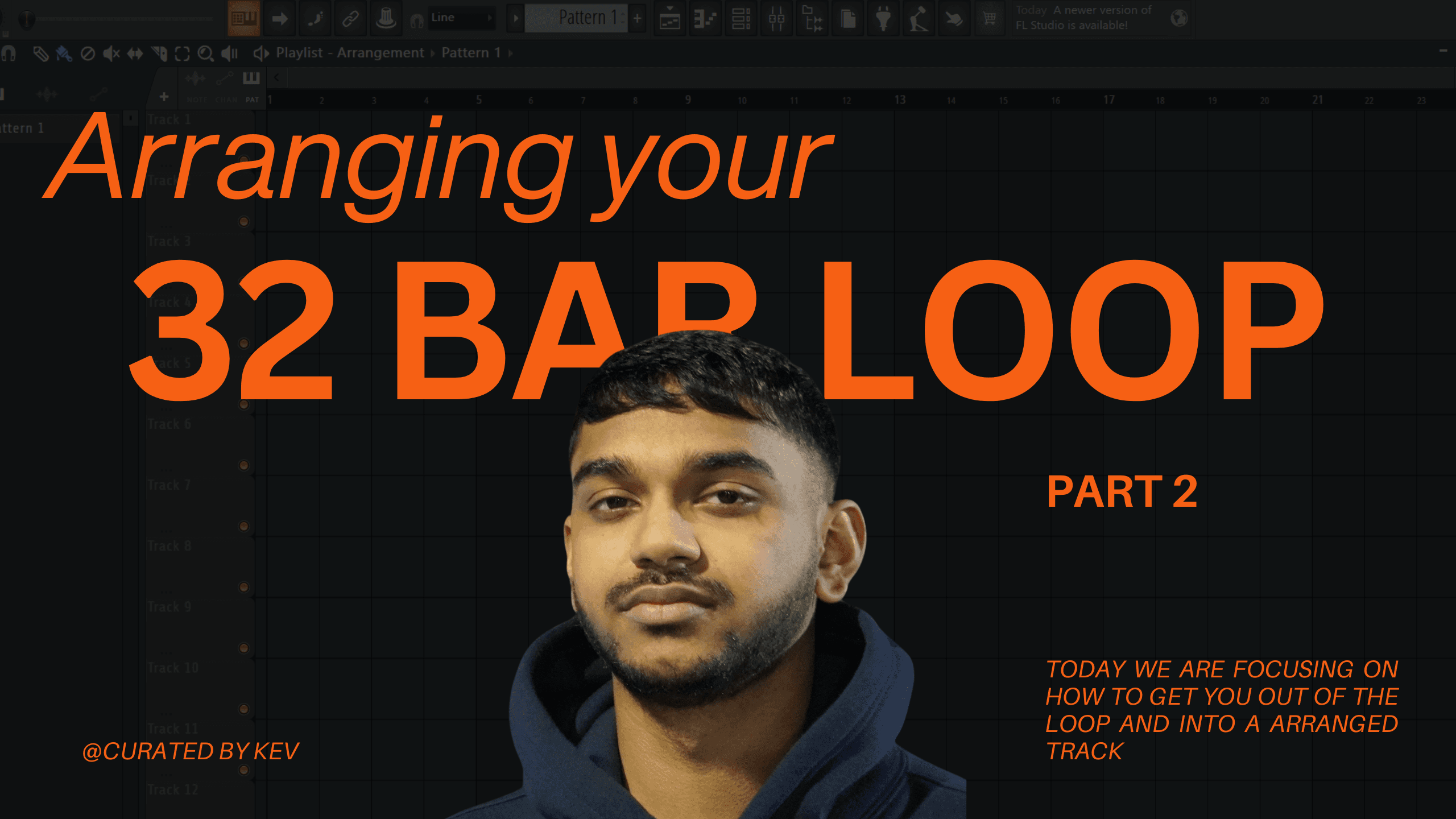The image size is (1456, 819).
Task: Toggle mute dot on Track 11
Action: point(244,770)
